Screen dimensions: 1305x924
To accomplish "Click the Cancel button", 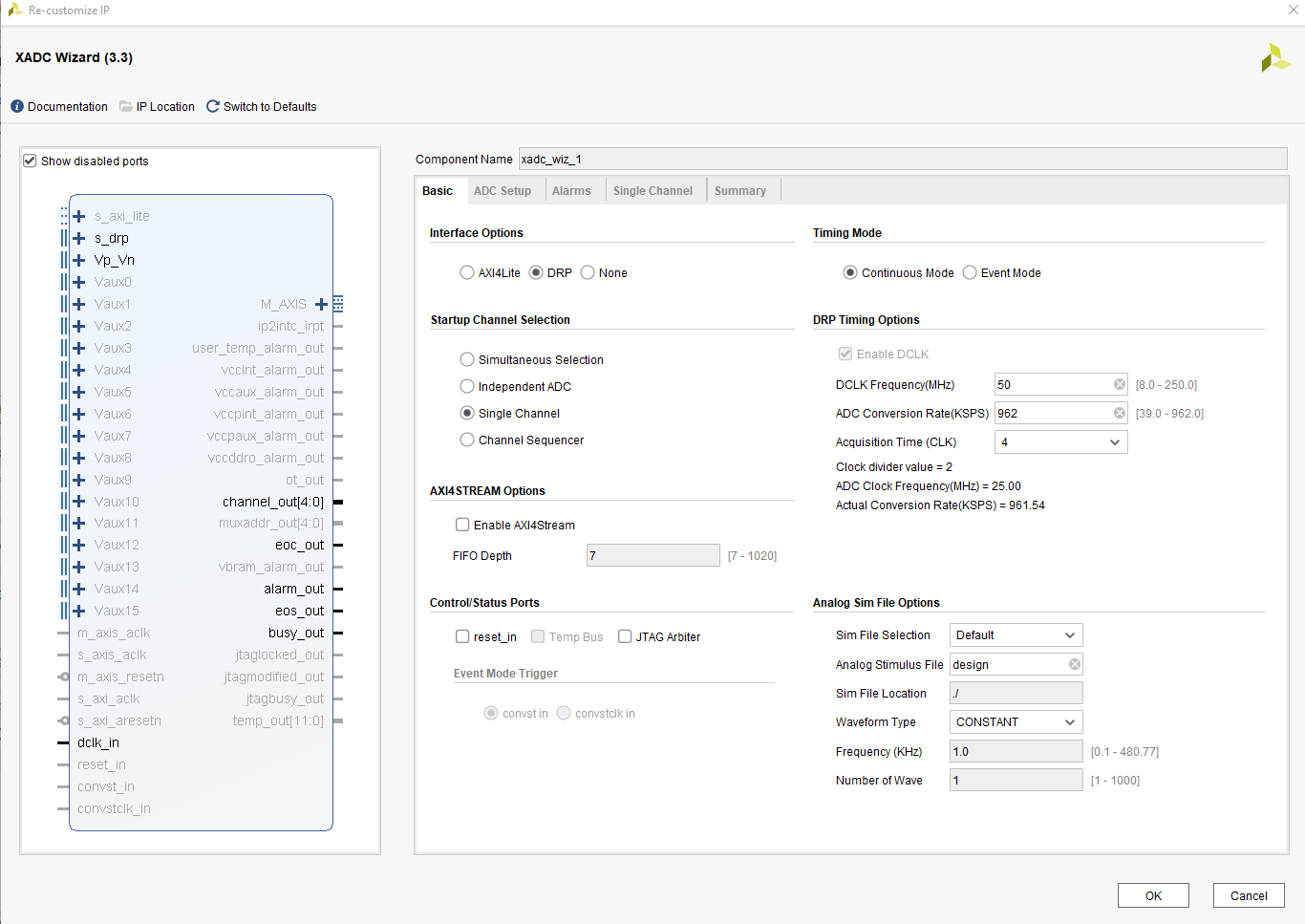I will [x=1249, y=895].
